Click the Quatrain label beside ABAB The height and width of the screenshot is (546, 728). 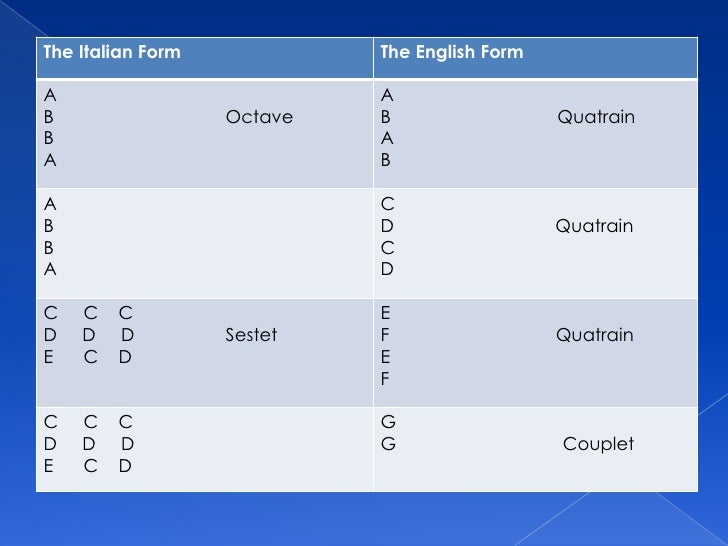(x=596, y=117)
